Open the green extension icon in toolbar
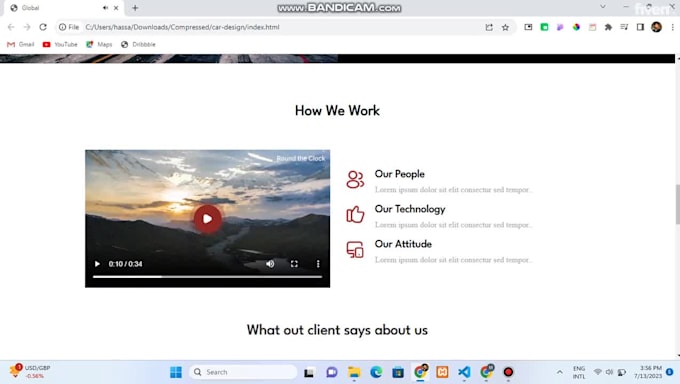Image resolution: width=680 pixels, height=384 pixels. [544, 27]
